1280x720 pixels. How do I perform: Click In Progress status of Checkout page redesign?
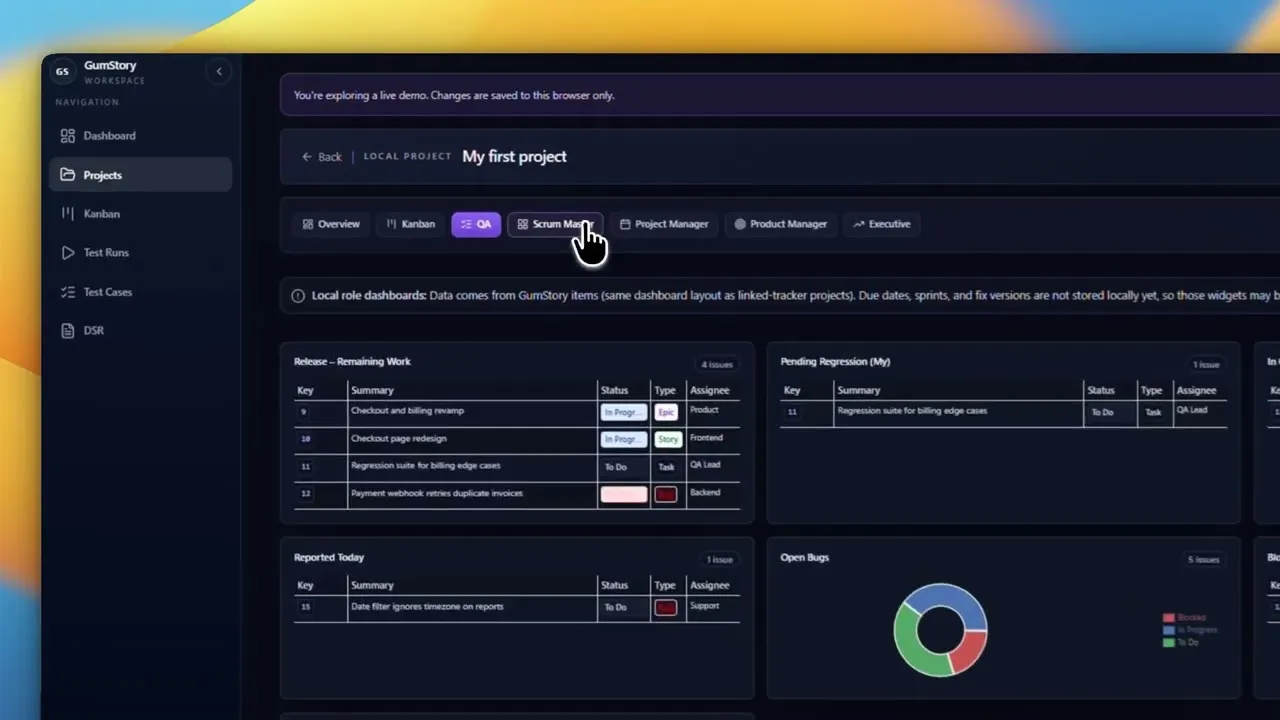coord(624,439)
